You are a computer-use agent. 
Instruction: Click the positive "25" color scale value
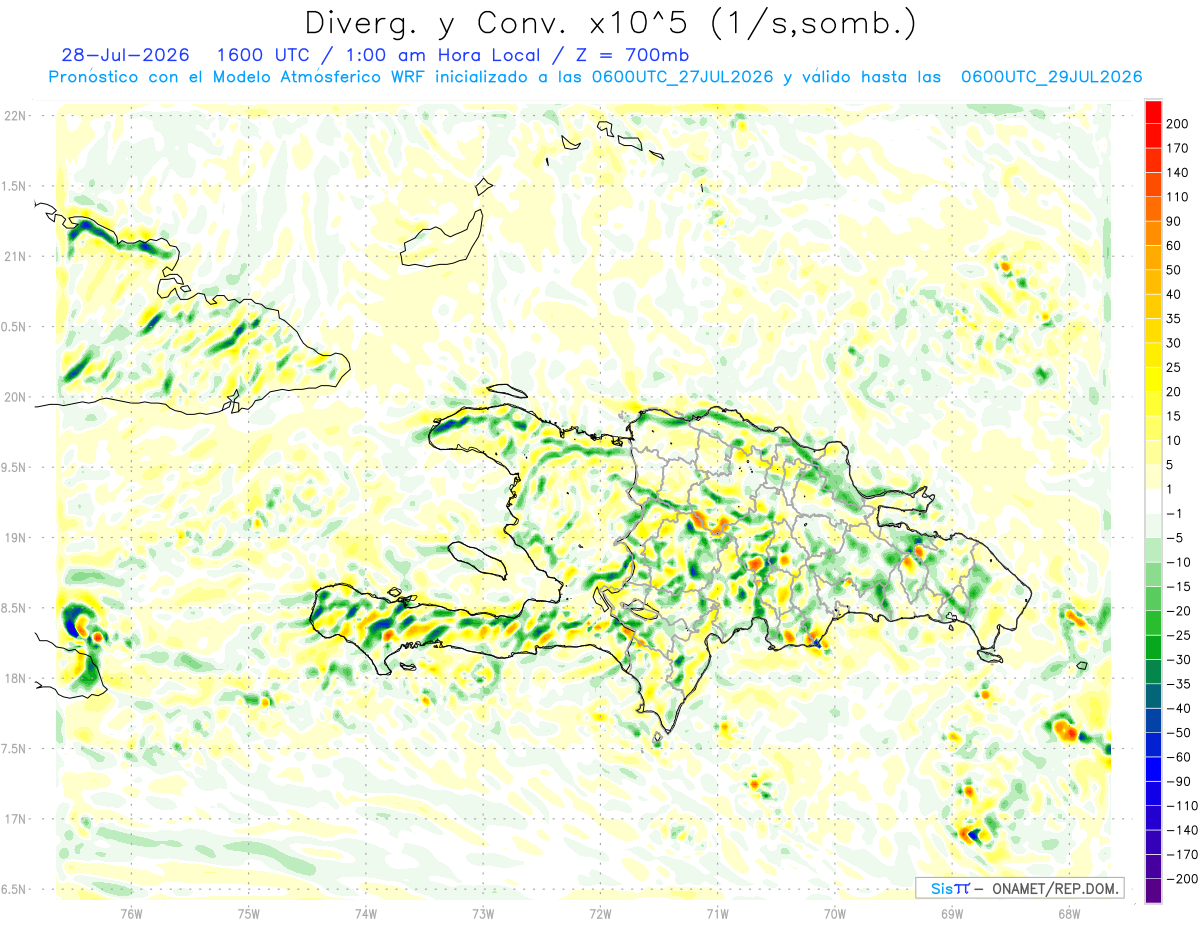1174,368
